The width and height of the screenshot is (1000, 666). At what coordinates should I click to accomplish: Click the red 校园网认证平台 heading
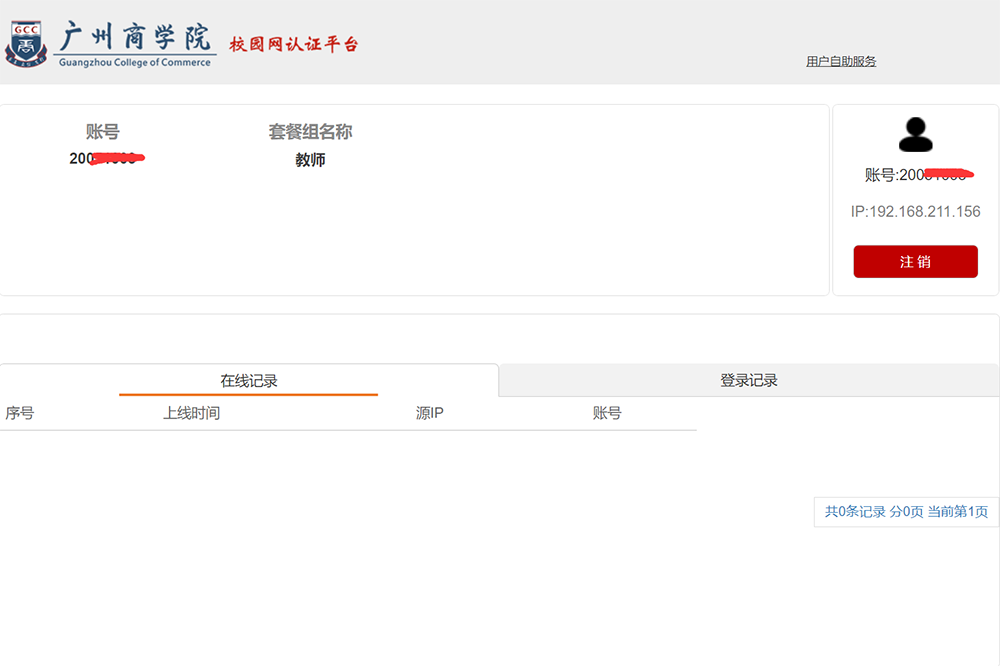click(x=293, y=44)
